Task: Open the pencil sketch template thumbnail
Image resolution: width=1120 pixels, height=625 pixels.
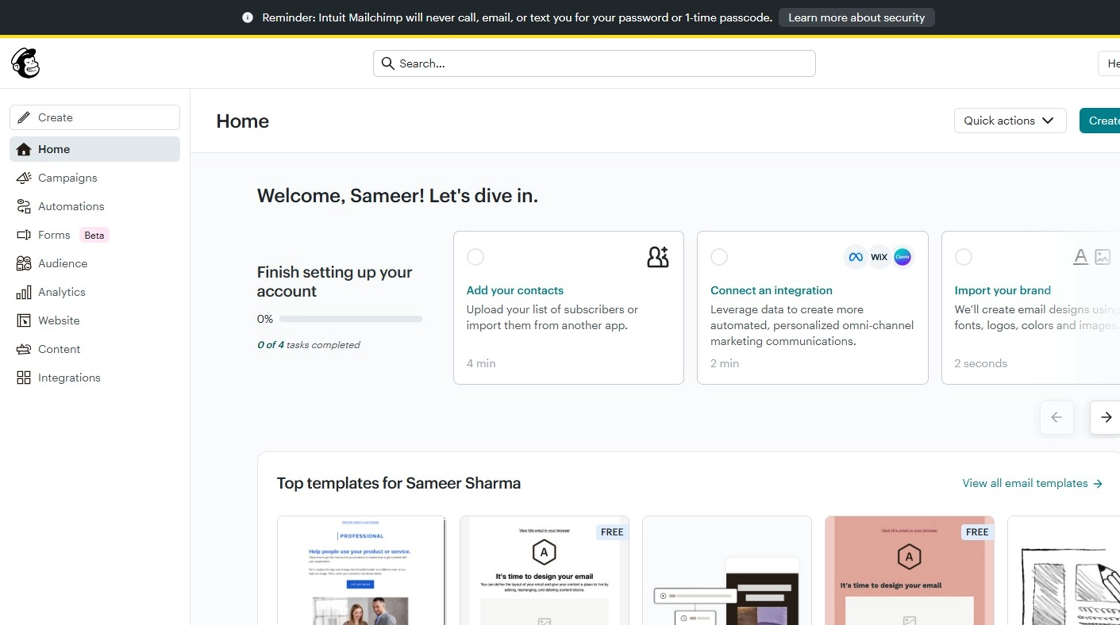Action: coord(1064,571)
